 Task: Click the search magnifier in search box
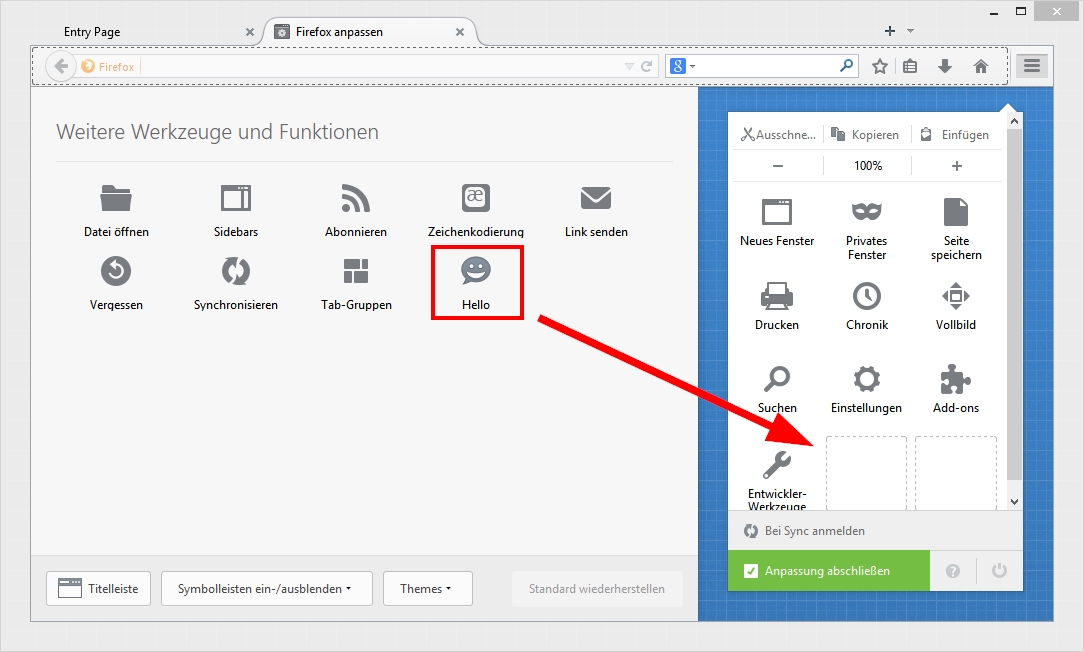pyautogui.click(x=846, y=66)
